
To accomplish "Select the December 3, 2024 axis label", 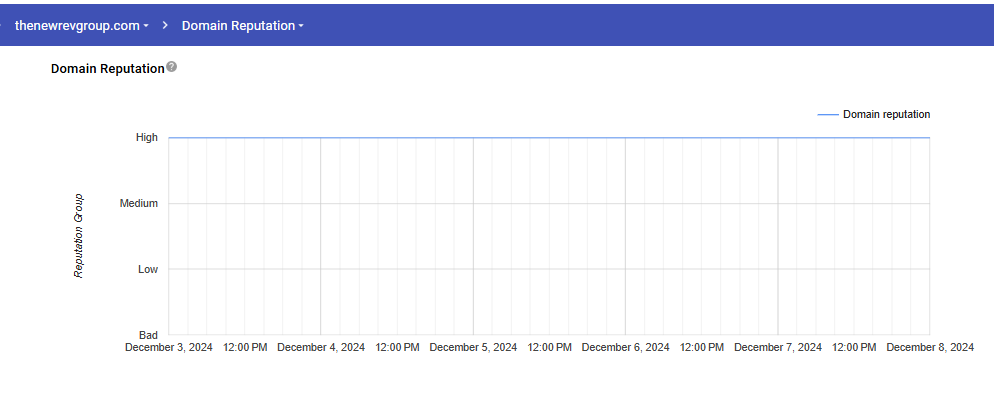I will click(x=168, y=348).
